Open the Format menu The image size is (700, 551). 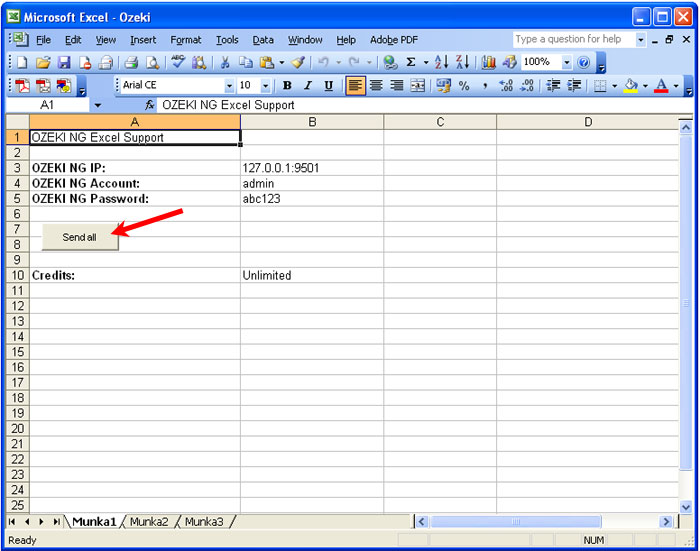[186, 40]
